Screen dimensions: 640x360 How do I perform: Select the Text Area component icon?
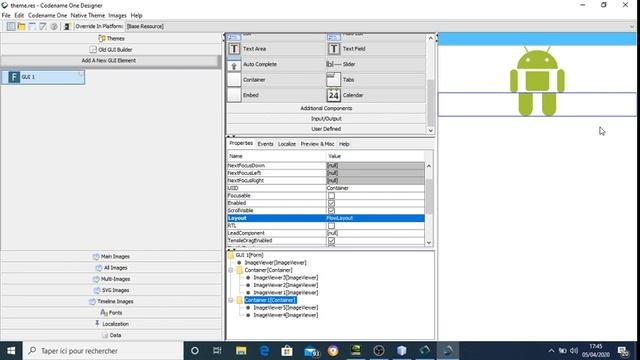(x=234, y=49)
